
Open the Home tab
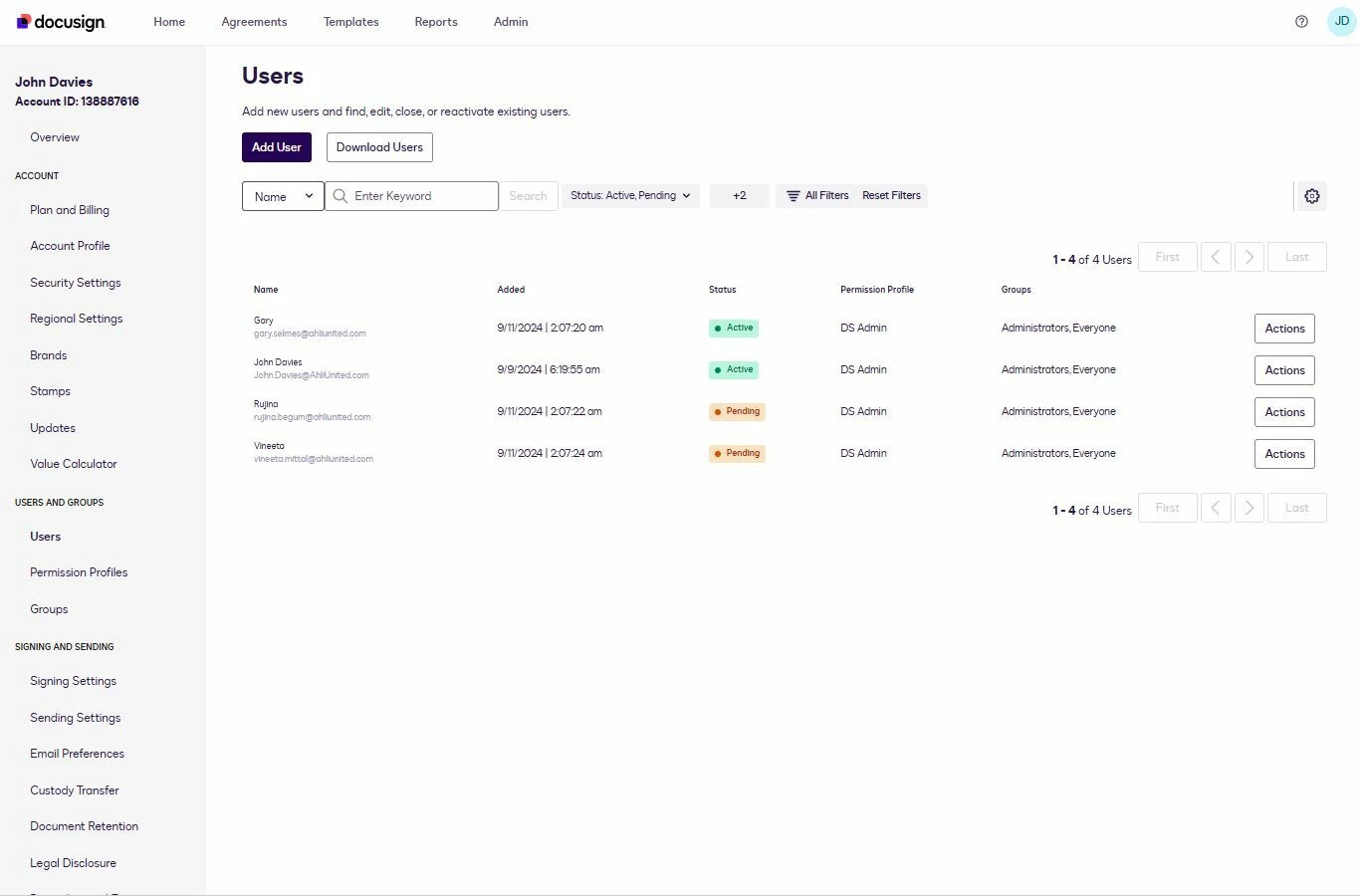[169, 22]
